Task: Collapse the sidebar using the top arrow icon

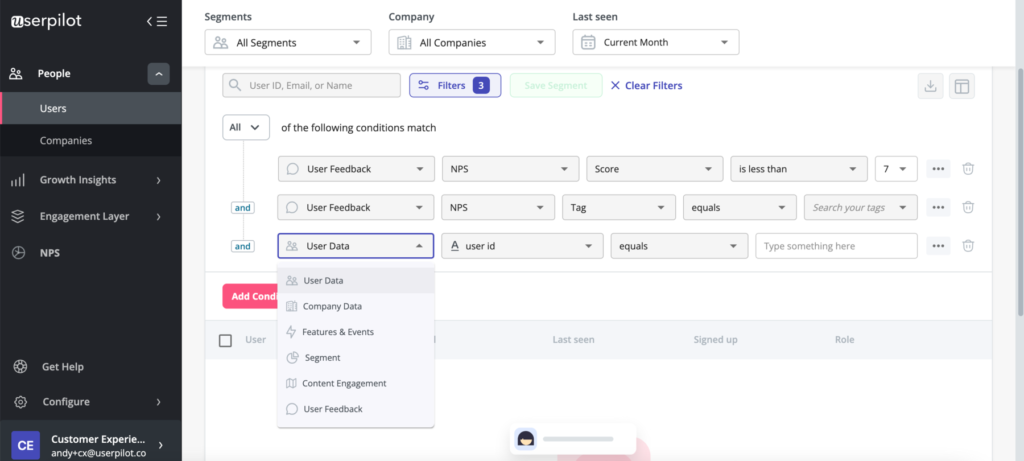Action: click(x=156, y=21)
